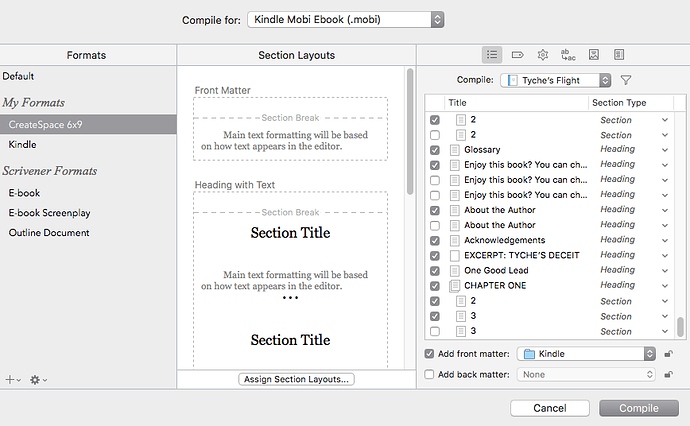Open the Compile for format dropdown
Viewport: 690px width, 426px height.
click(x=346, y=19)
